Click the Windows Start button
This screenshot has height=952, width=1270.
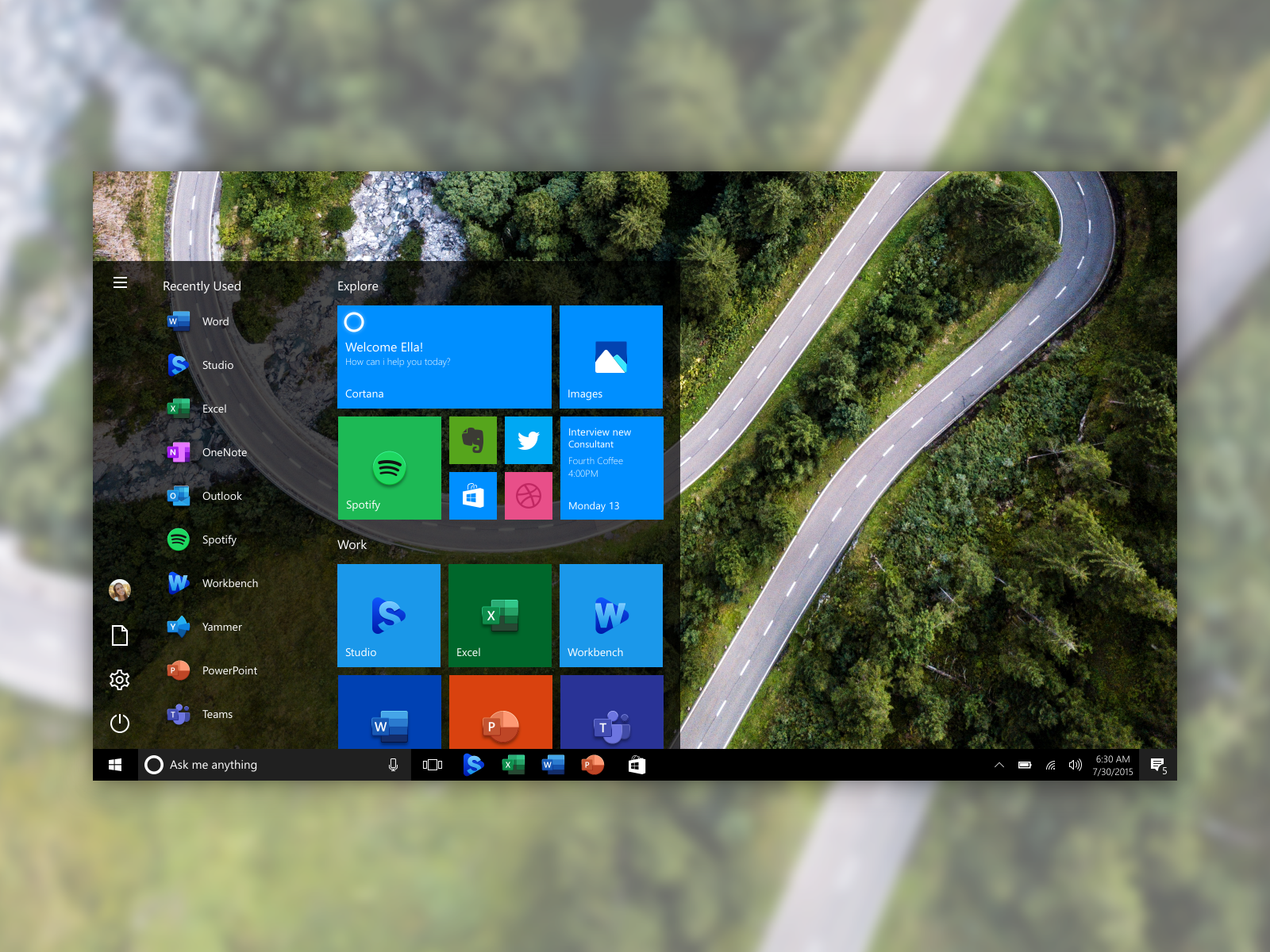pyautogui.click(x=115, y=765)
